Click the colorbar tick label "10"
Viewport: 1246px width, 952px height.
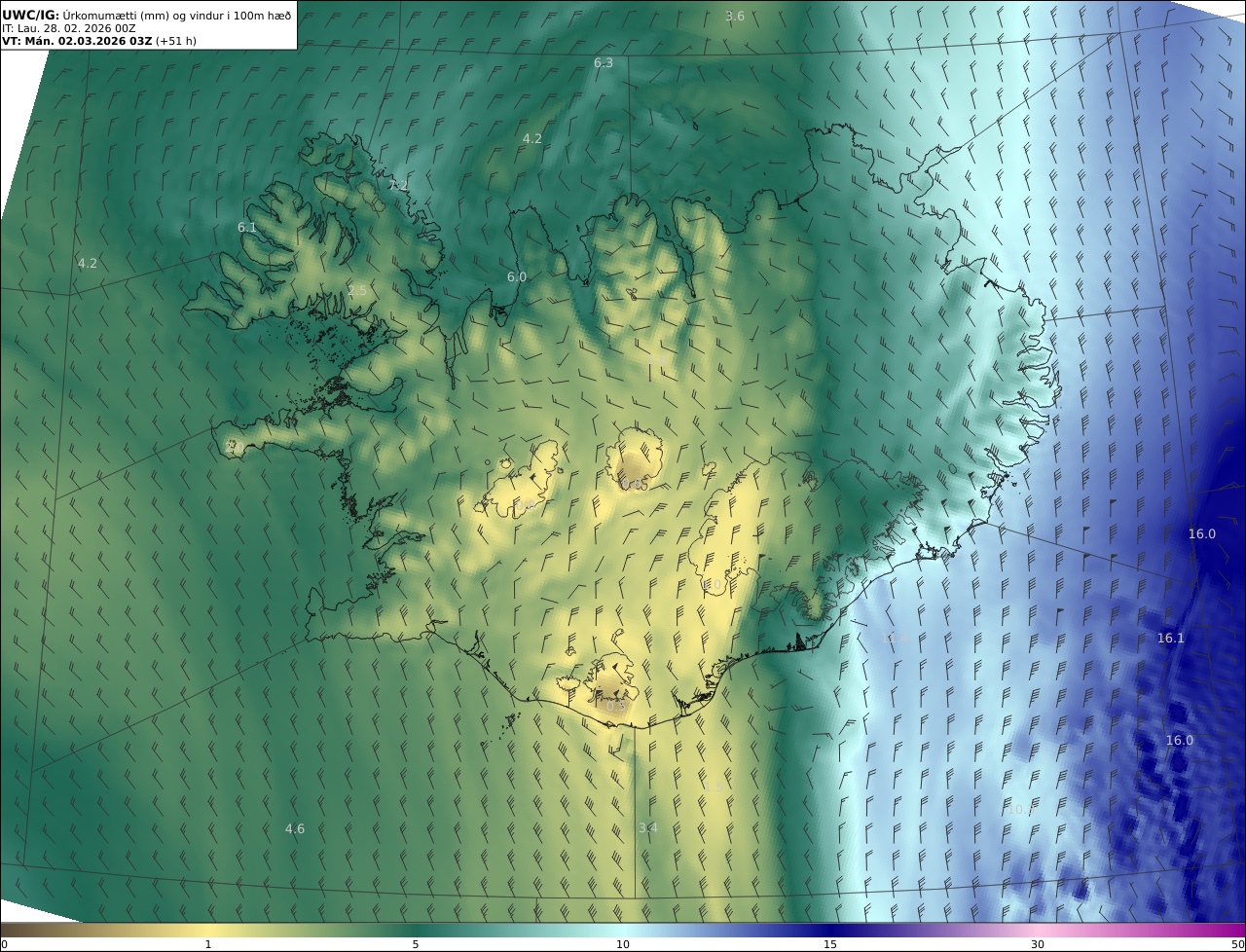pyautogui.click(x=623, y=944)
